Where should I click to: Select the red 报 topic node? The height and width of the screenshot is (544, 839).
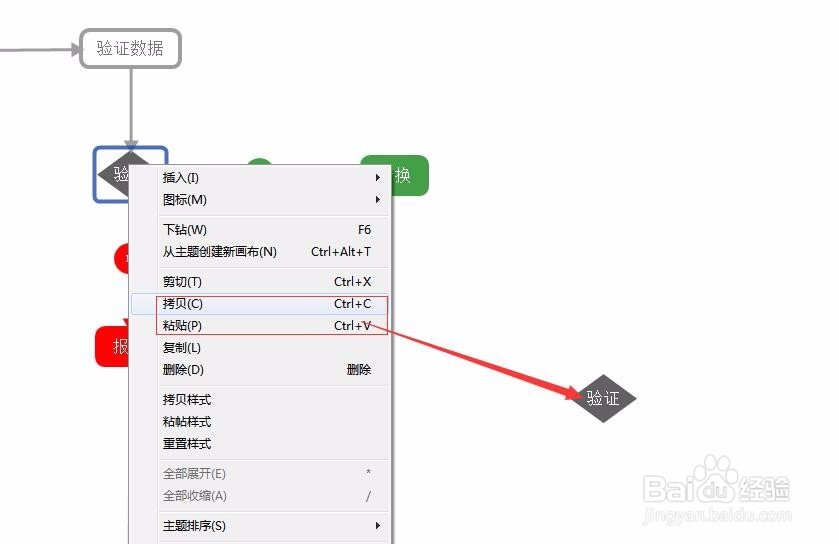[x=112, y=347]
